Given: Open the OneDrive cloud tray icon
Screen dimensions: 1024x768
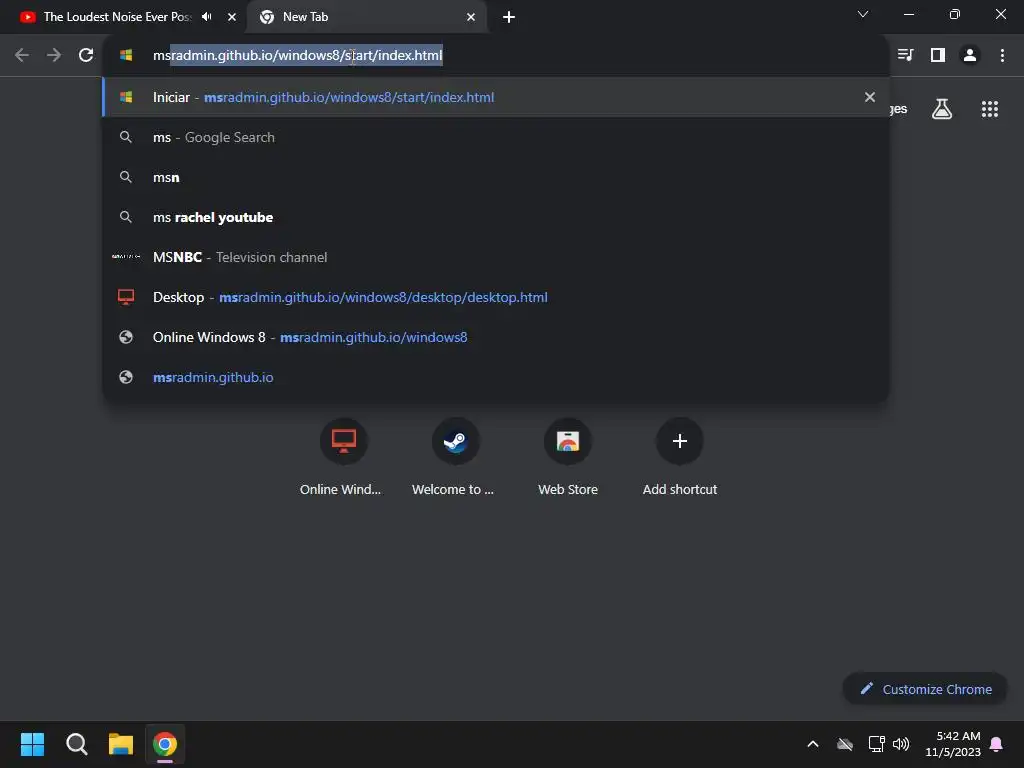Looking at the screenshot, I should tap(845, 744).
